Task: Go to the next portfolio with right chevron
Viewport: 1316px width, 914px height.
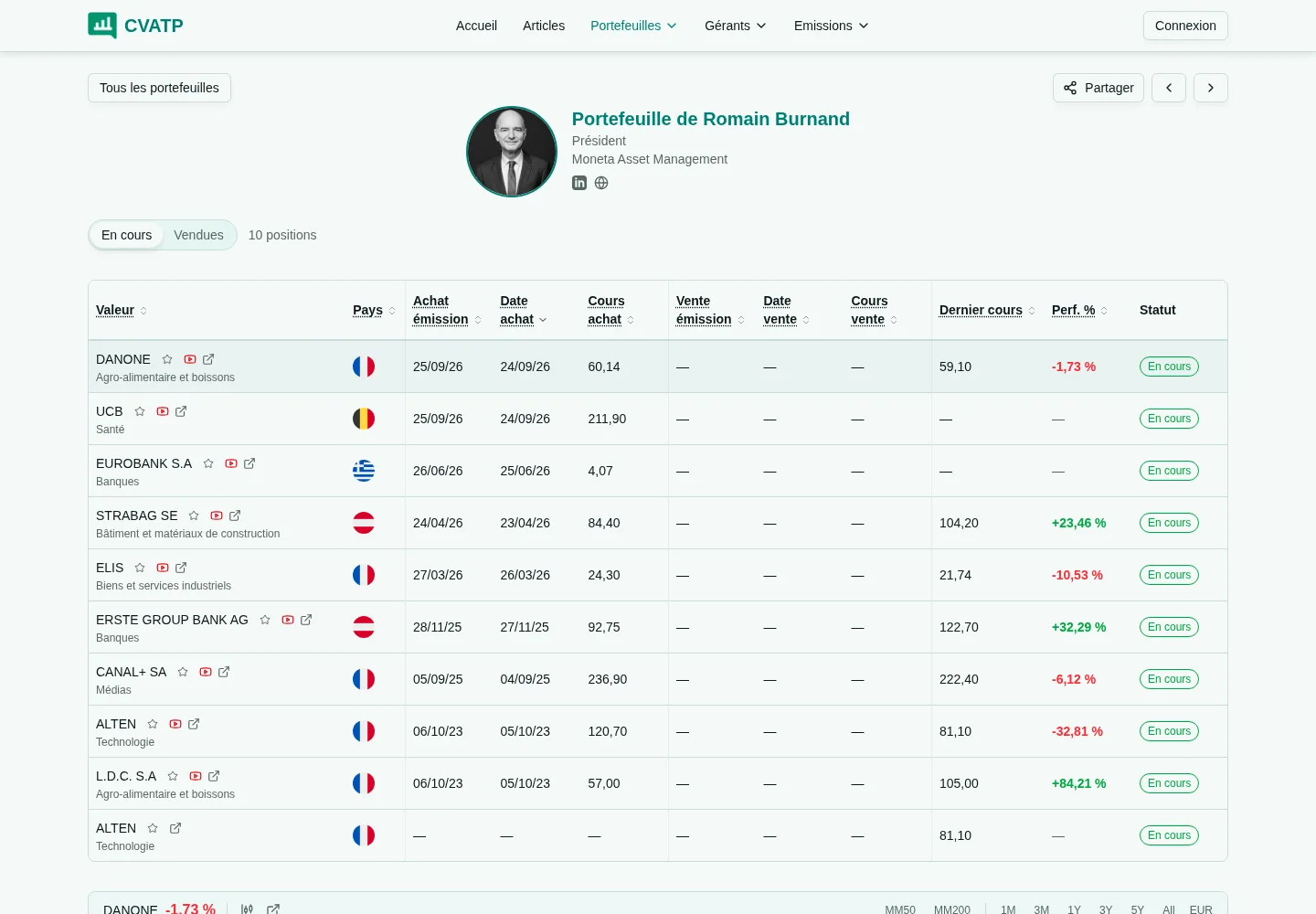Action: (x=1211, y=88)
